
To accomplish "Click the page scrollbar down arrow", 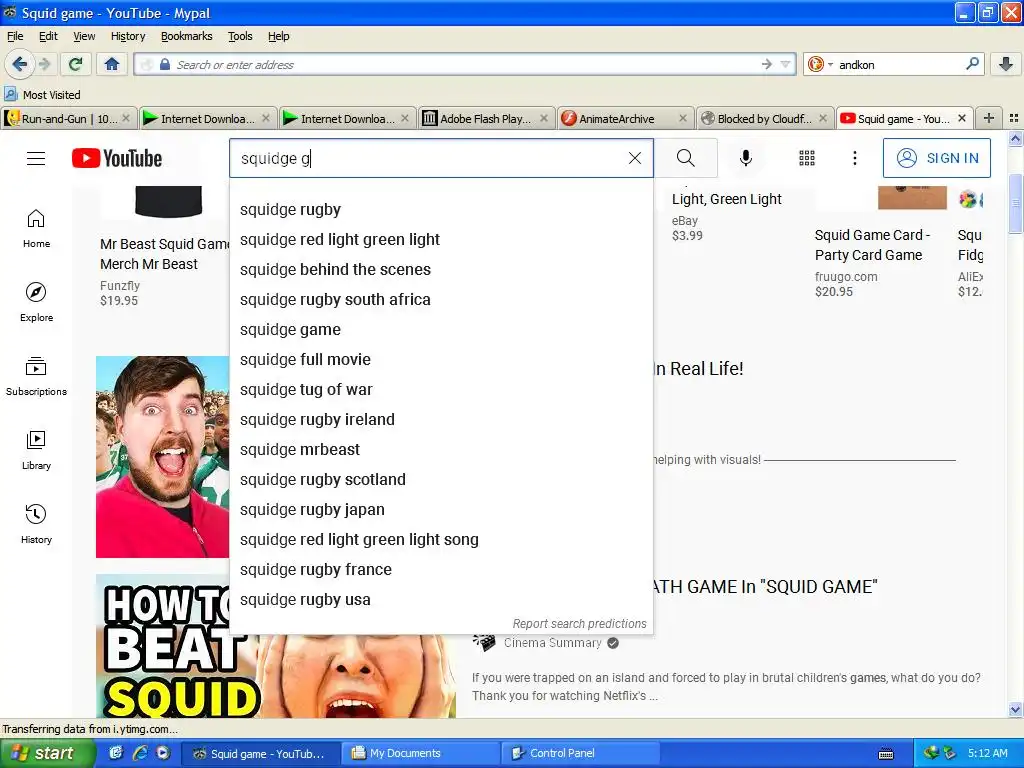I will click(x=1015, y=710).
